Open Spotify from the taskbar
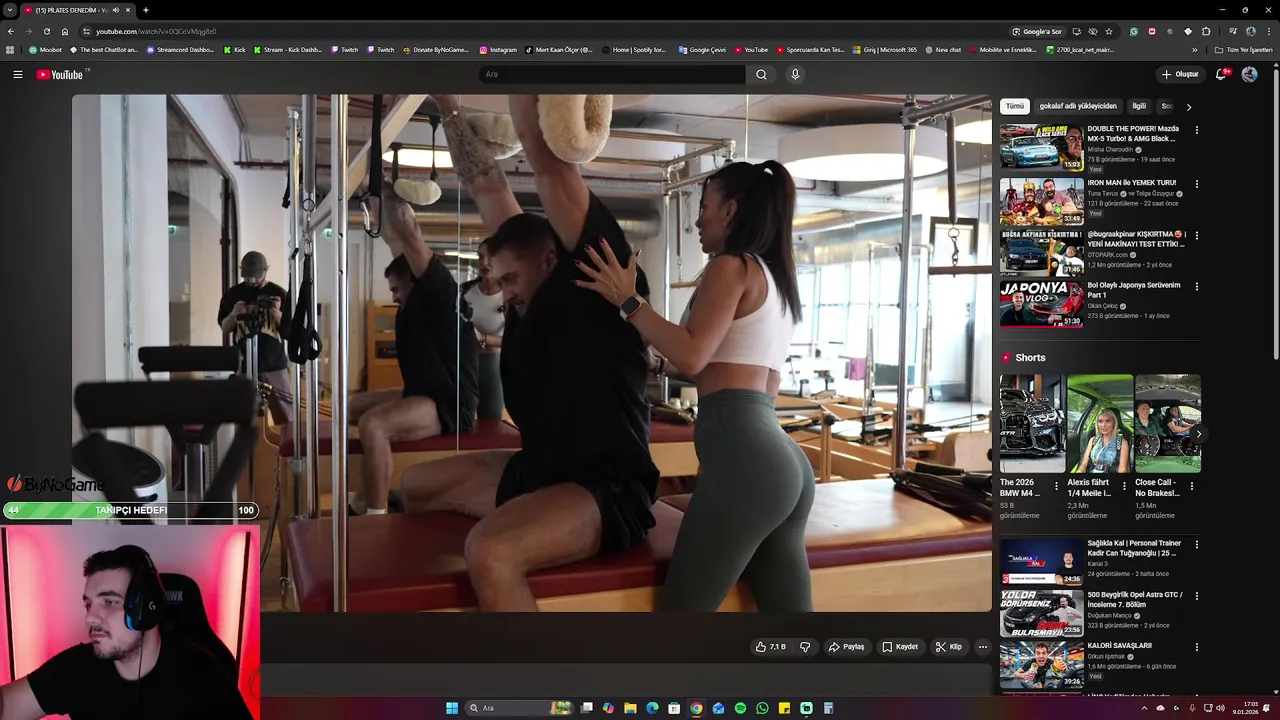Screen dimensions: 1280x720 click(740, 708)
